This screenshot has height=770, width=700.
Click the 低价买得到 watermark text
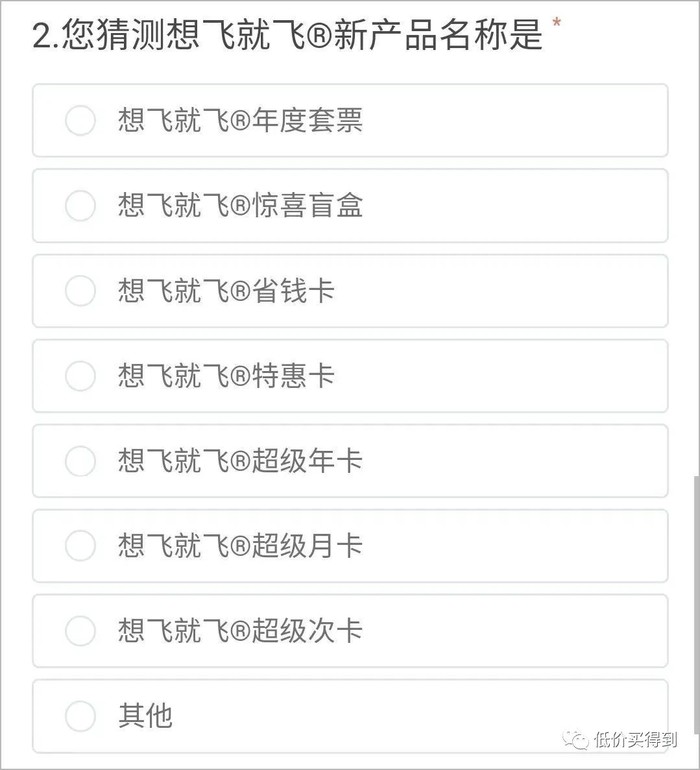[635, 740]
